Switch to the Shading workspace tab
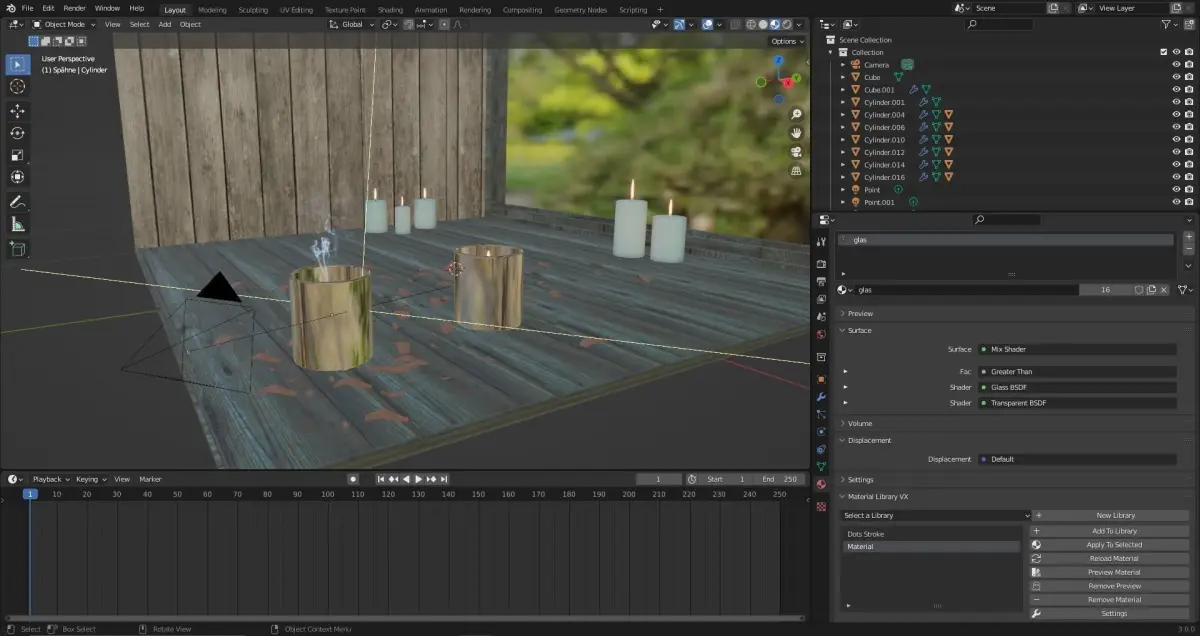Image resolution: width=1200 pixels, height=636 pixels. [x=390, y=10]
